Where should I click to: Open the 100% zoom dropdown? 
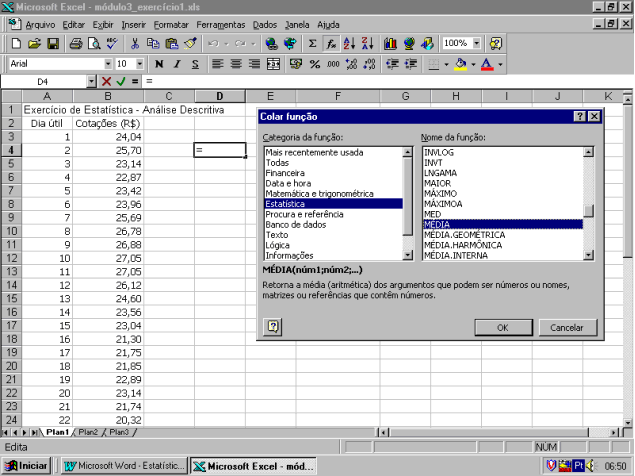coord(476,44)
